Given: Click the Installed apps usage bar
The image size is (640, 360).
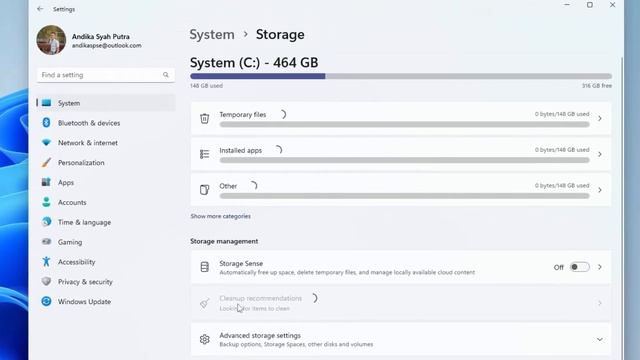Looking at the screenshot, I should (404, 160).
